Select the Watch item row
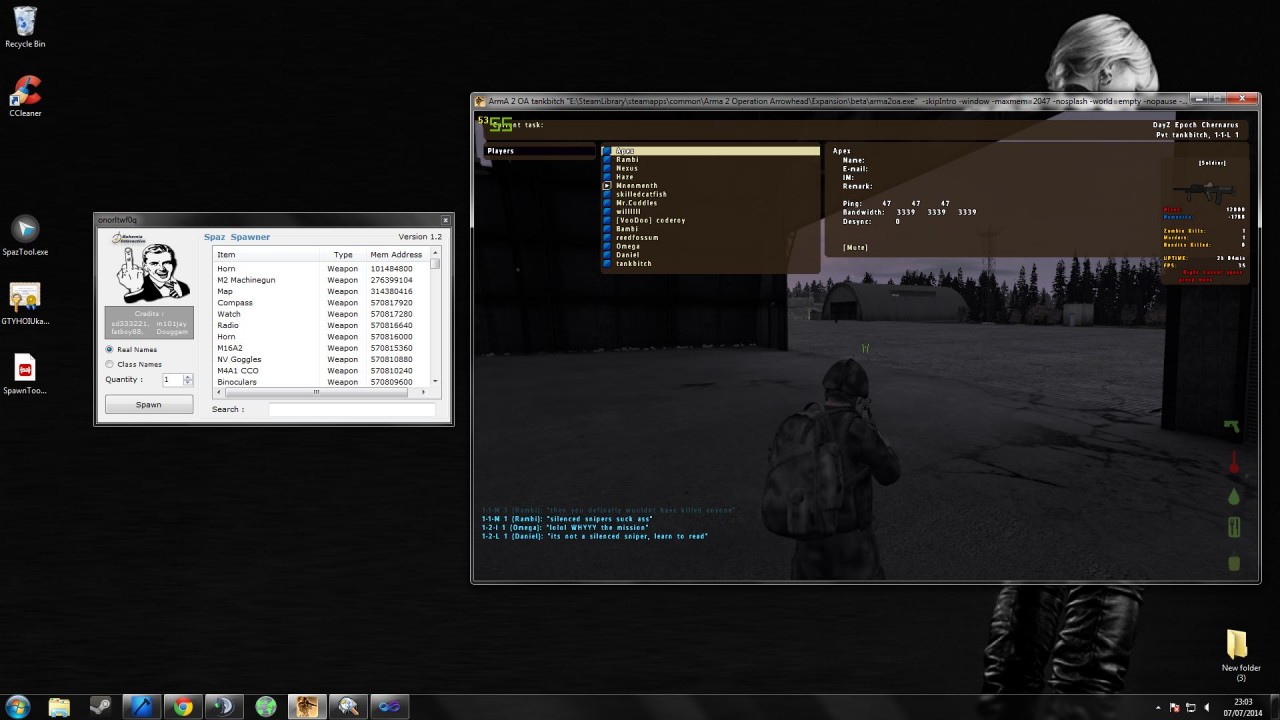This screenshot has height=720, width=1280. pos(322,314)
